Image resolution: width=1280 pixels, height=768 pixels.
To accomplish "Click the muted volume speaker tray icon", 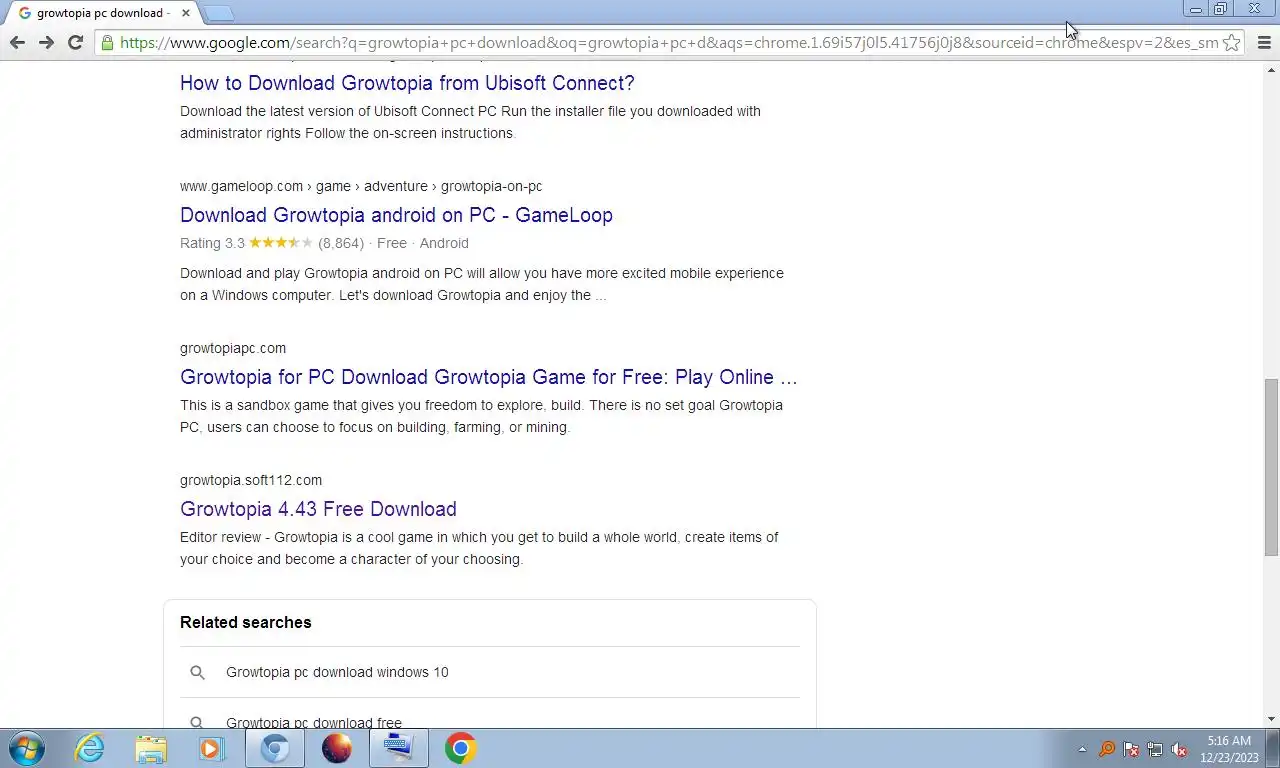I will [1179, 749].
